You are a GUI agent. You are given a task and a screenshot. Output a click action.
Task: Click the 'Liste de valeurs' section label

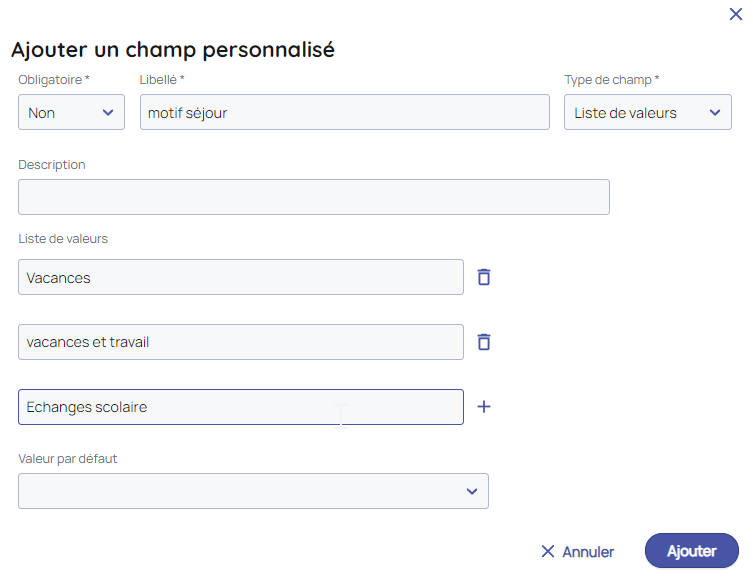point(63,238)
